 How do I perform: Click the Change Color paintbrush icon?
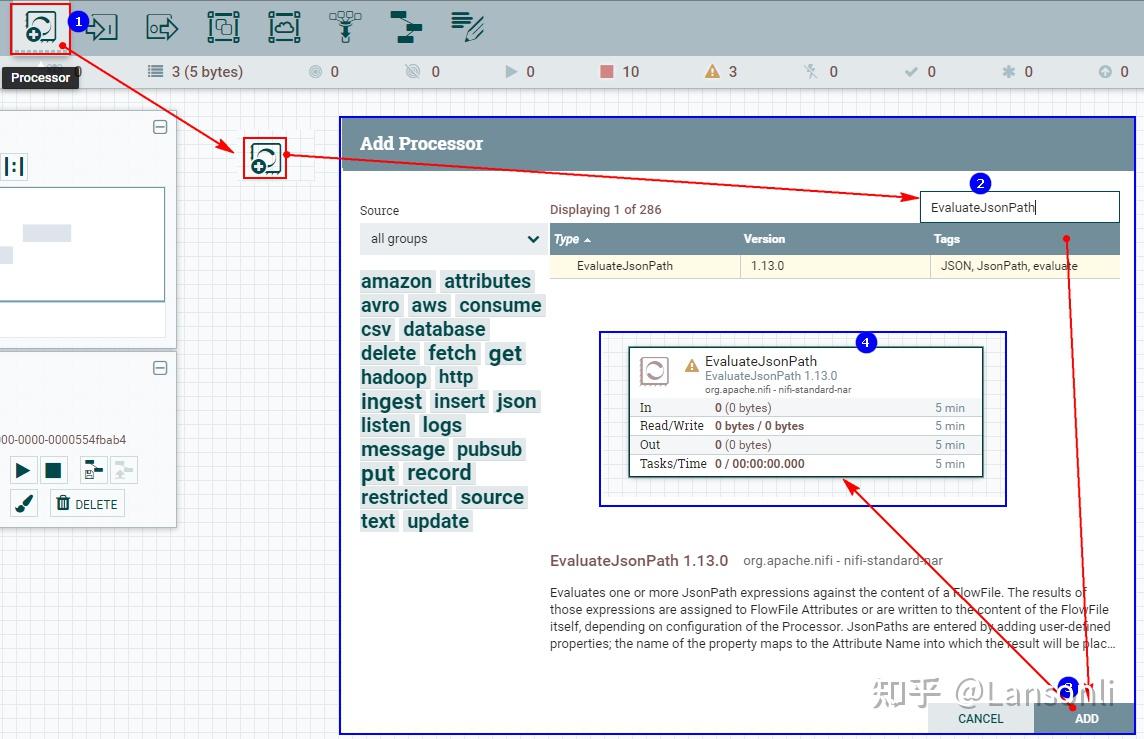pyautogui.click(x=24, y=503)
